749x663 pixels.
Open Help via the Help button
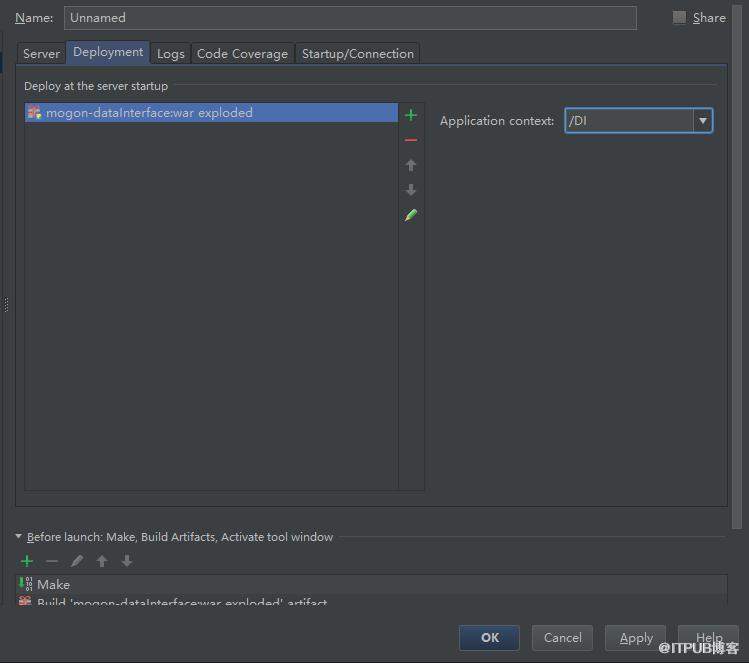click(708, 638)
